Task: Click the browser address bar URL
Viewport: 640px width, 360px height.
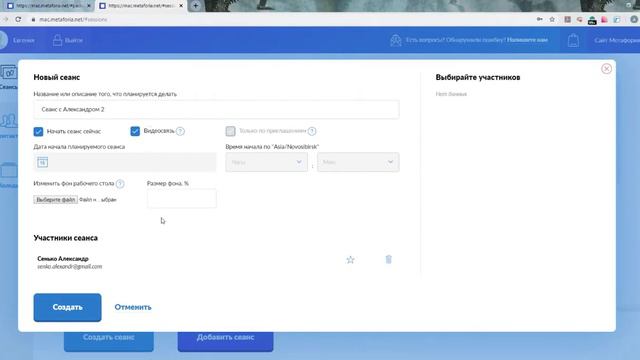Action: coord(73,19)
